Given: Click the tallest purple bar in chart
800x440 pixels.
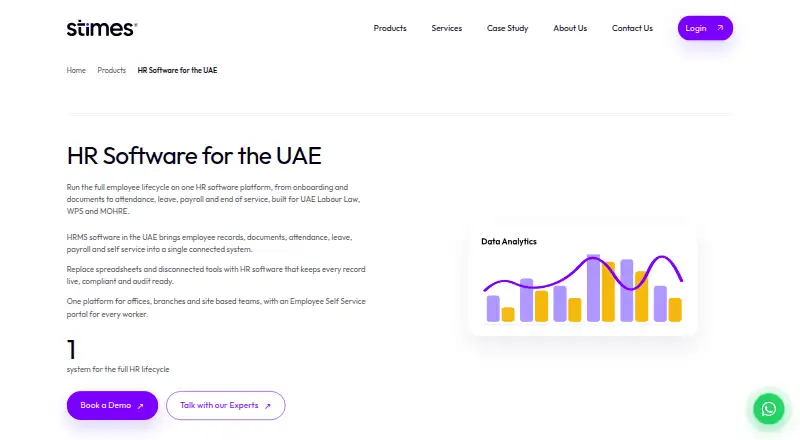Looking at the screenshot, I should point(593,288).
